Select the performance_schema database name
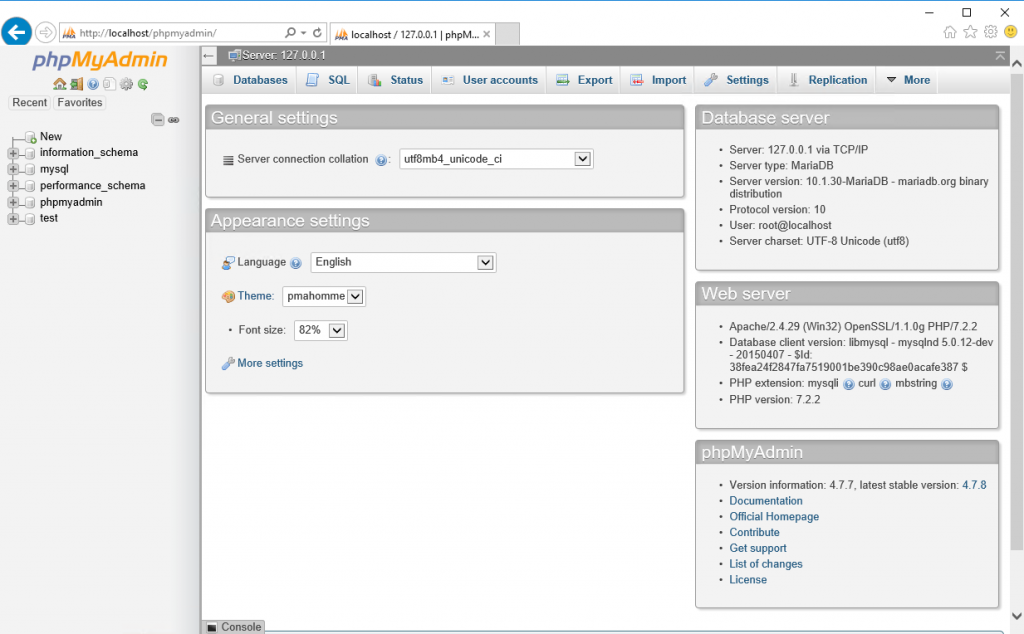Viewport: 1024px width, 634px height. coord(93,185)
